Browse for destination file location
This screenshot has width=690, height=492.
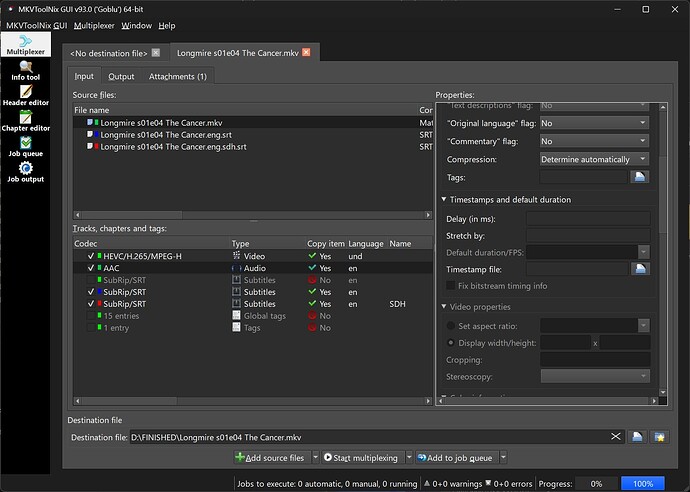click(637, 437)
